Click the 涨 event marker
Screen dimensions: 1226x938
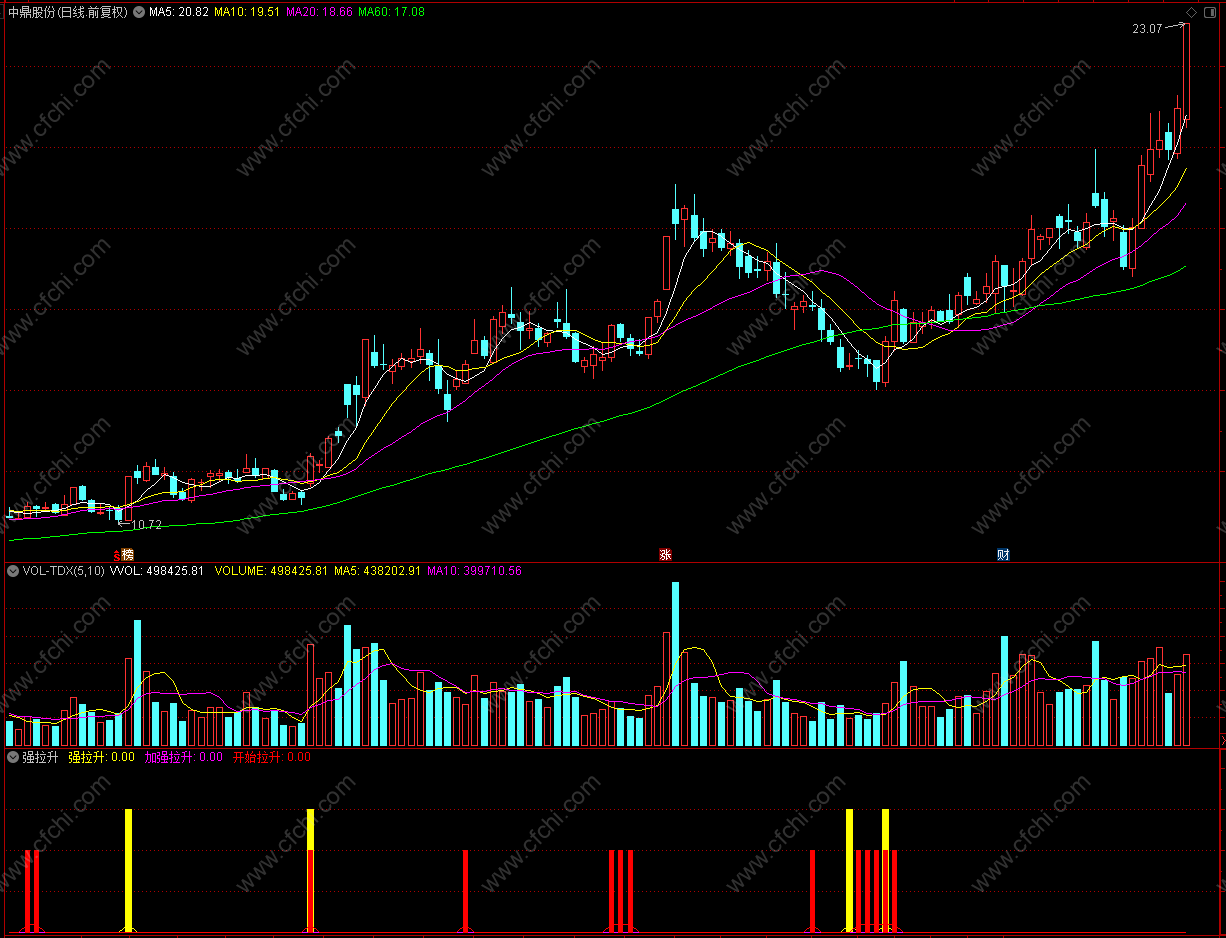(665, 555)
